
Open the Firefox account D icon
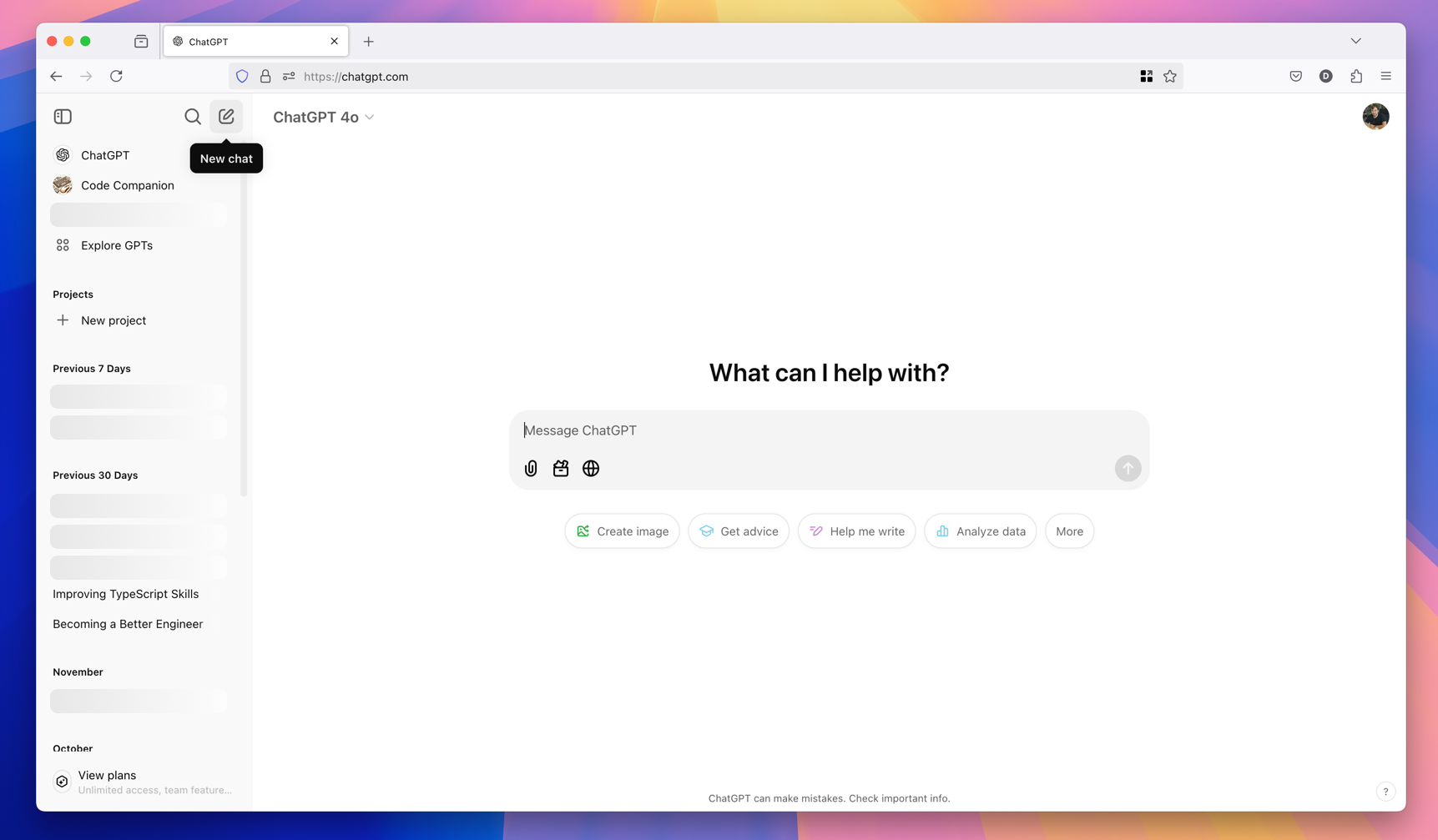click(x=1325, y=77)
